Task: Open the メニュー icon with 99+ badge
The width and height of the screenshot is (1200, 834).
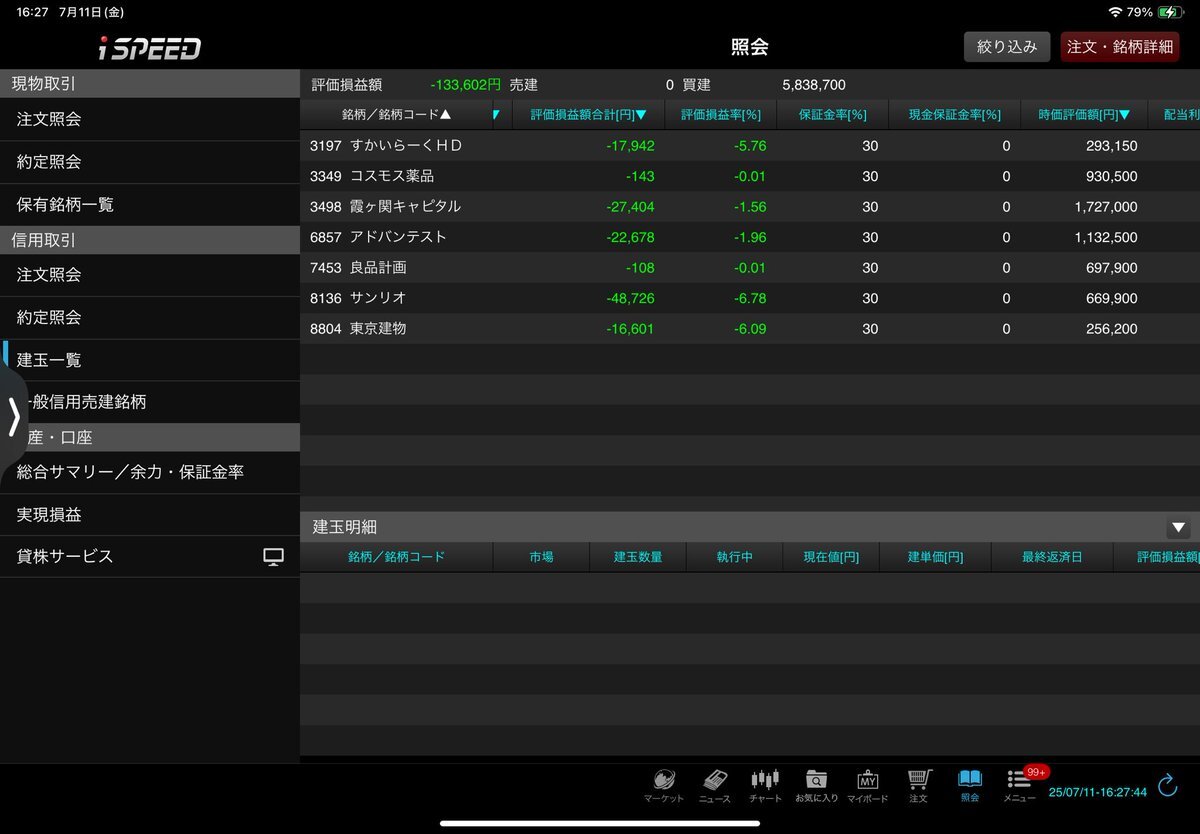Action: 1021,786
